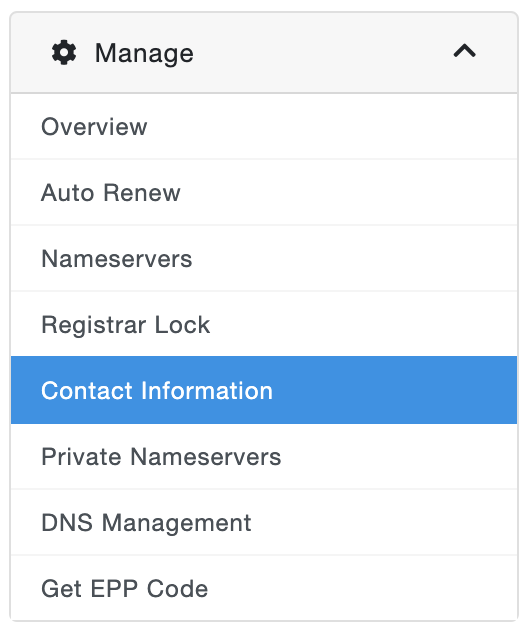Open the Nameservers section

click(x=264, y=259)
